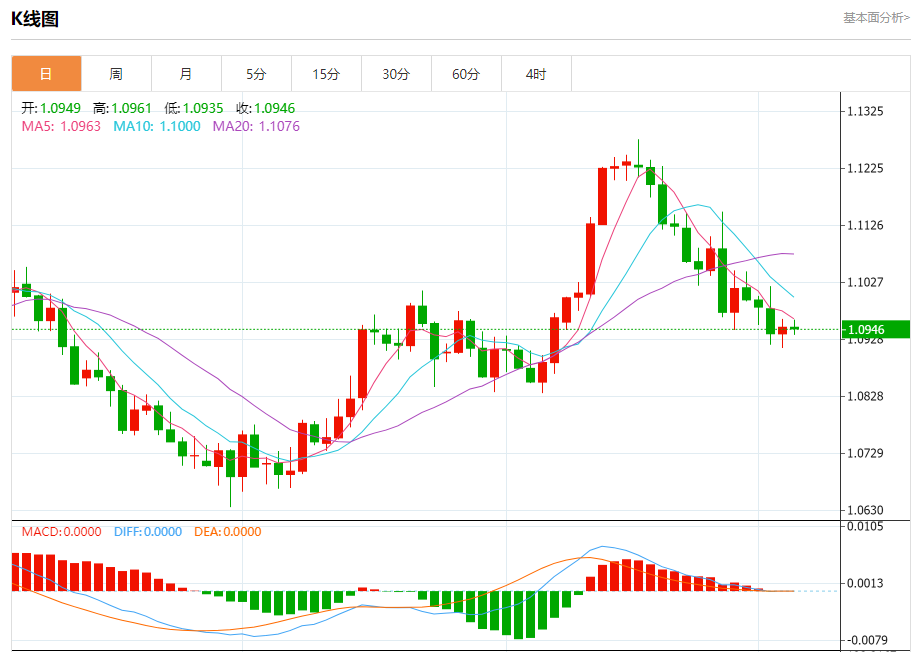Switch to the 周 weekly tab

pyautogui.click(x=116, y=74)
